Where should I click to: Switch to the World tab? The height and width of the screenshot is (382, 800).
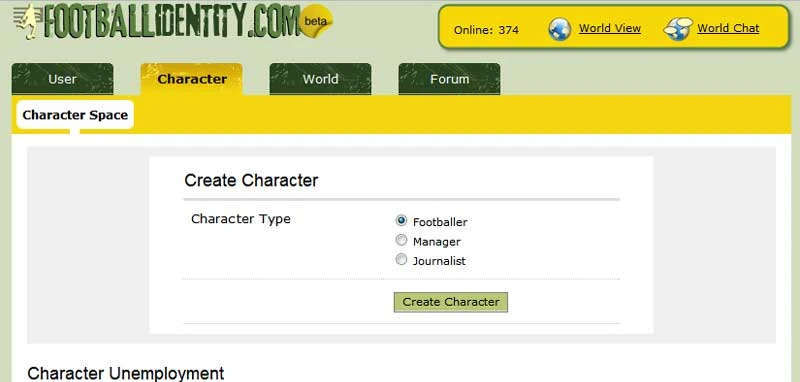(320, 79)
